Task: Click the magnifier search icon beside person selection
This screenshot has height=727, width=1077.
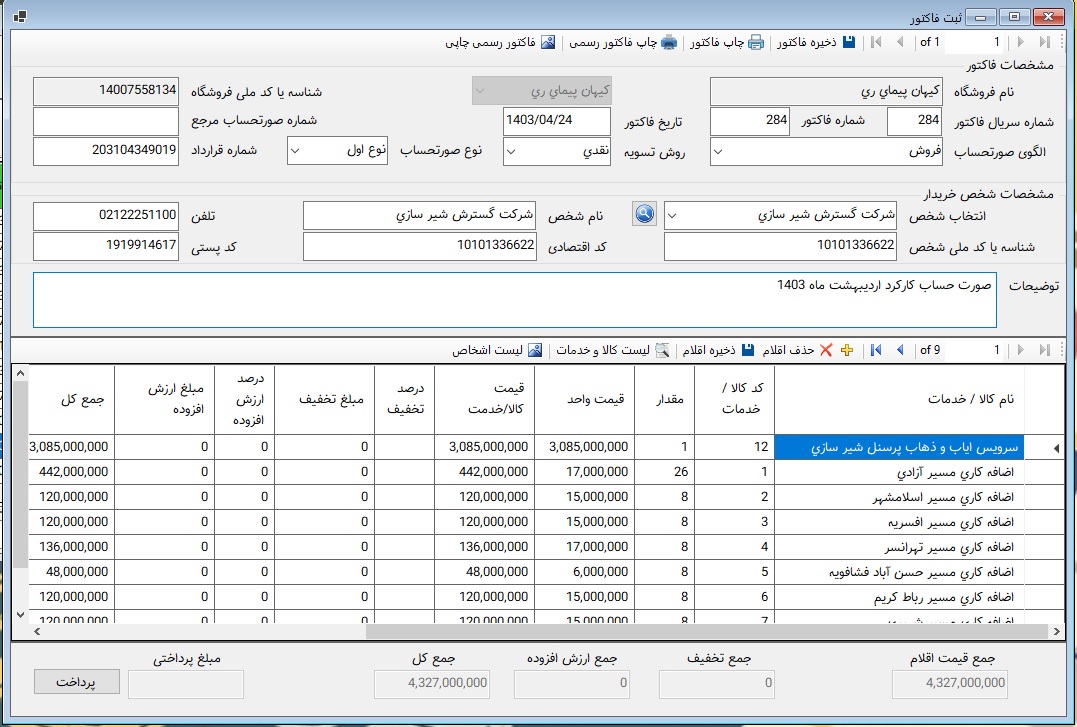Action: coord(645,214)
